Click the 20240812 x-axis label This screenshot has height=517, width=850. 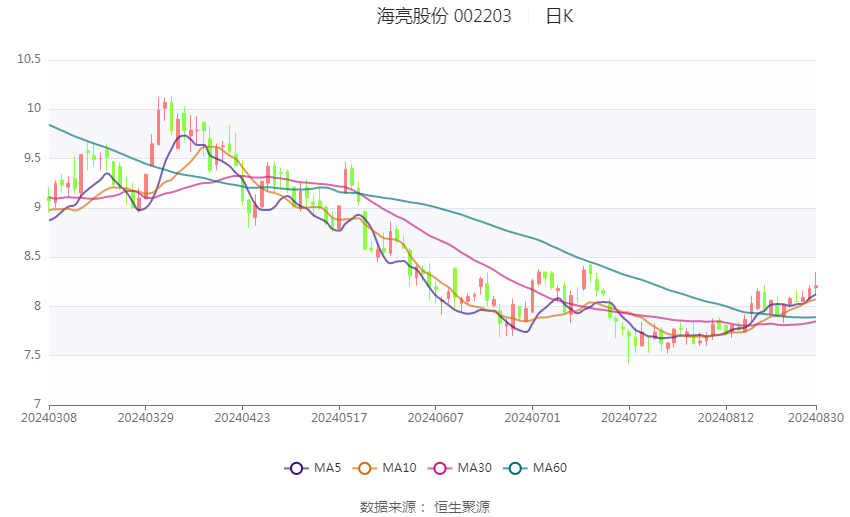pos(725,418)
